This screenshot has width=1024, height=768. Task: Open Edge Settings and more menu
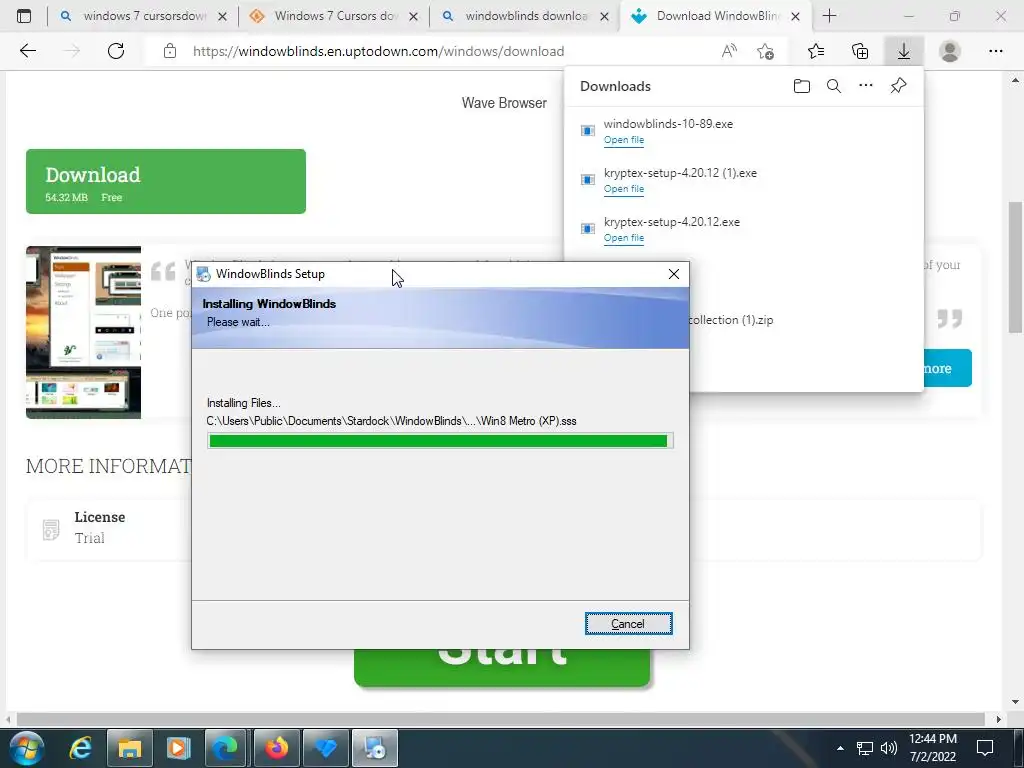coord(995,51)
